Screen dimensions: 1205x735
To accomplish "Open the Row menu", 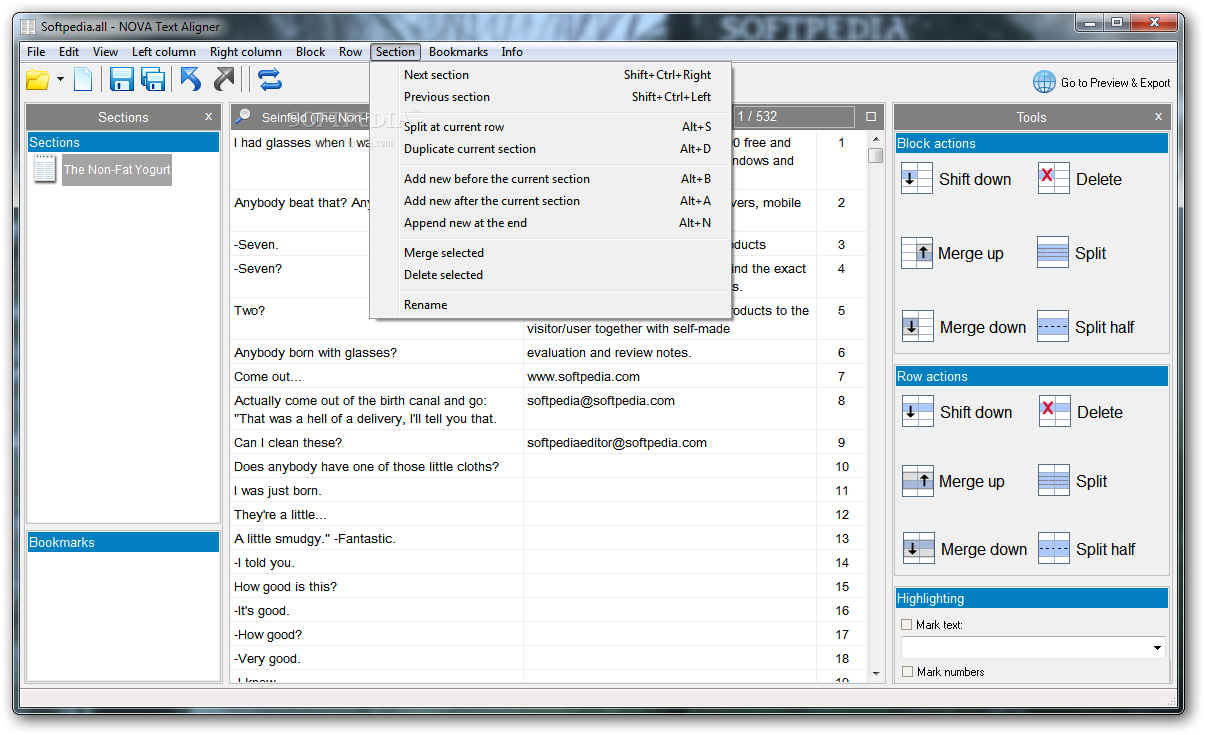I will coord(350,52).
